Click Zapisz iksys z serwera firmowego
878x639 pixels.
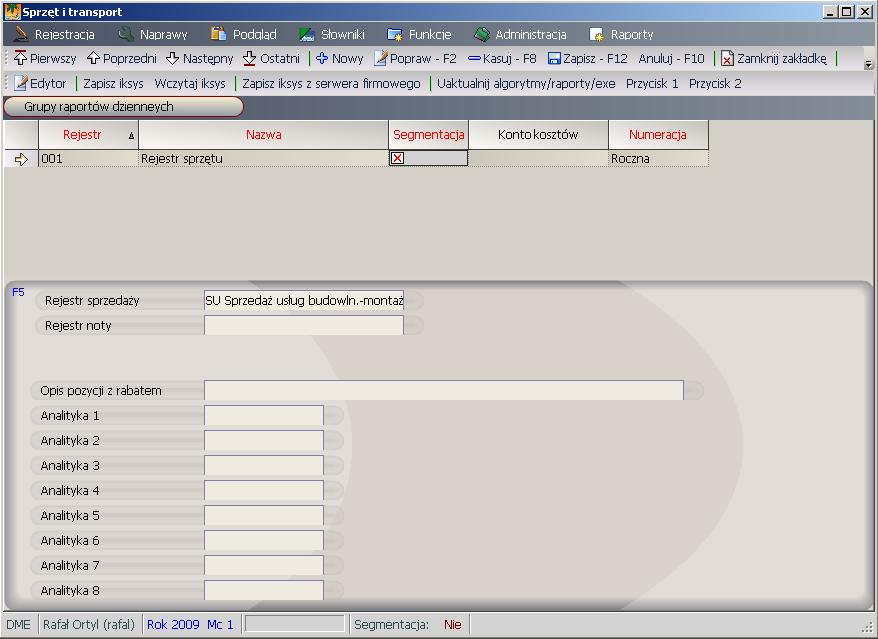click(331, 83)
